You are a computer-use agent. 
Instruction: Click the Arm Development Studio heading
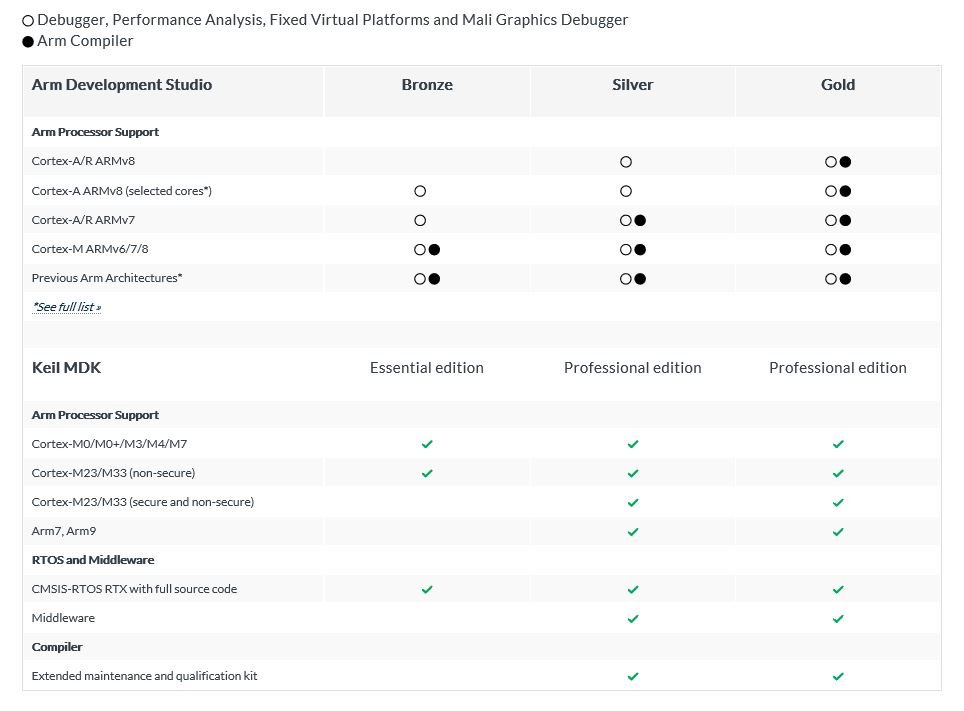point(122,84)
